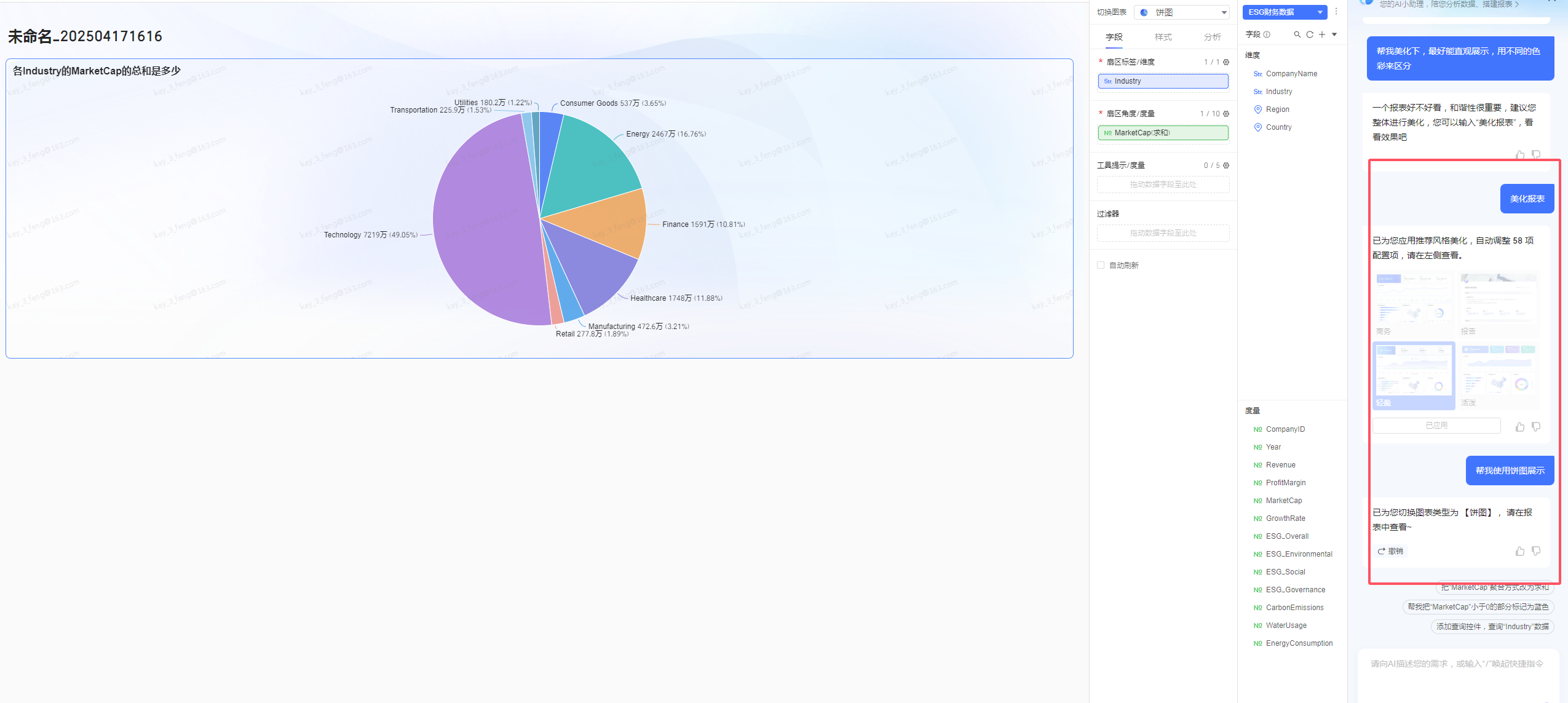The width and height of the screenshot is (1568, 703).
Task: Open settings gear for 工具提示/度量
Action: tap(1226, 165)
